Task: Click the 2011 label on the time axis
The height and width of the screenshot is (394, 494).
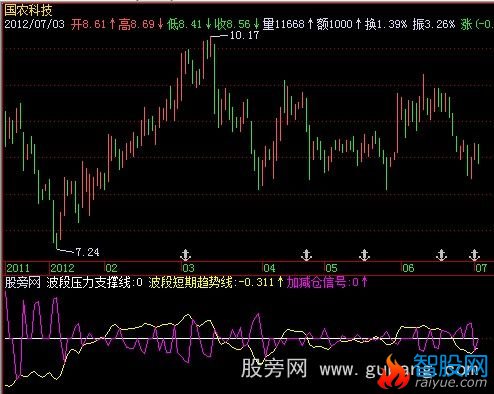Action: (x=18, y=268)
